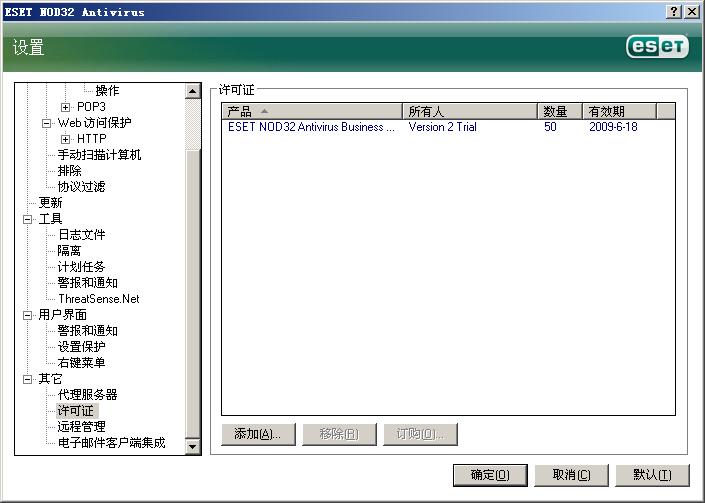Image resolution: width=705 pixels, height=503 pixels.
Task: Click tree scrollbar down arrow
Action: point(193,446)
